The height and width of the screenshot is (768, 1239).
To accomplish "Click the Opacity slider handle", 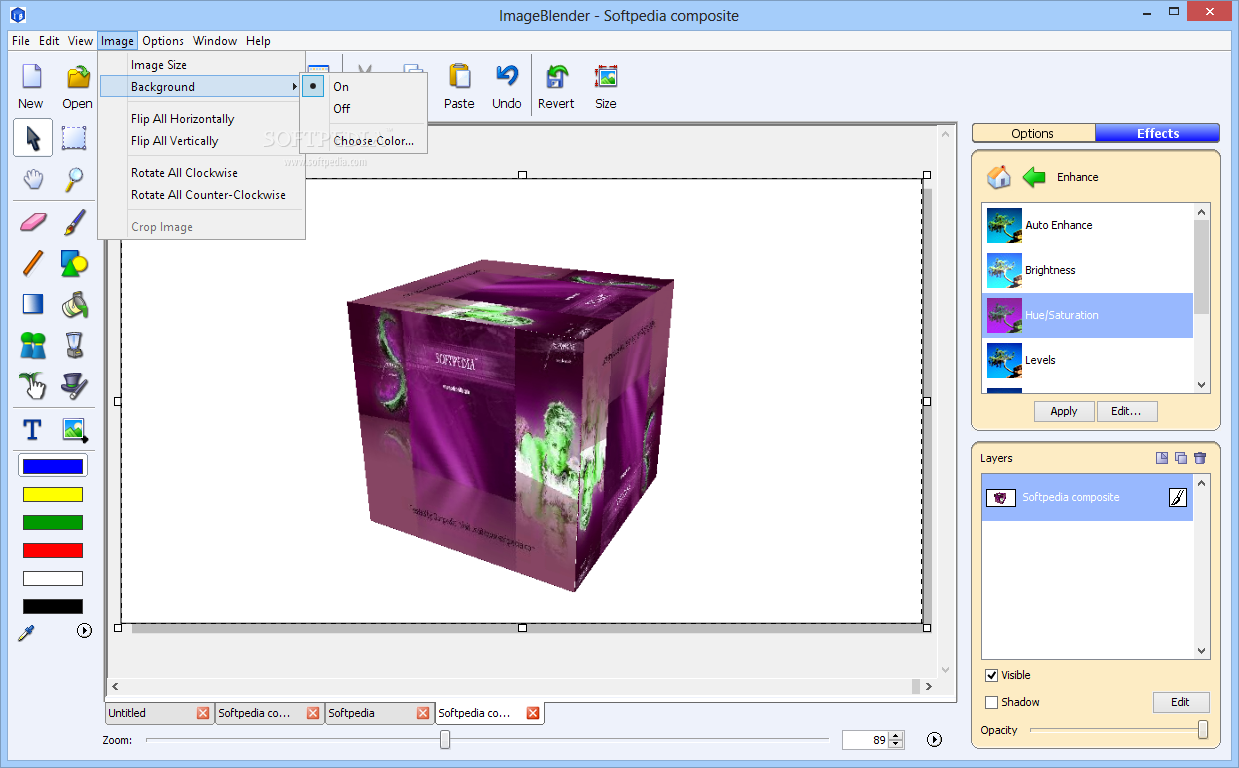I will click(1203, 730).
